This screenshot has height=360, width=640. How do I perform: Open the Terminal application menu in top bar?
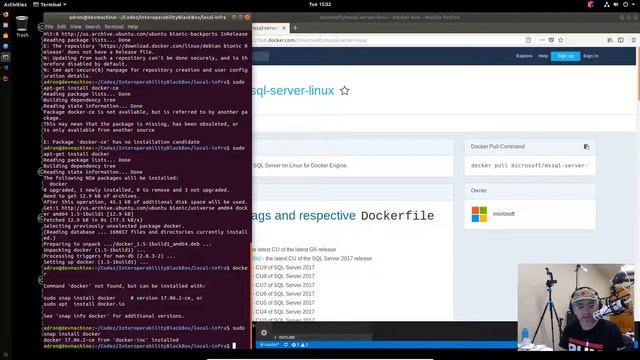click(x=49, y=4)
